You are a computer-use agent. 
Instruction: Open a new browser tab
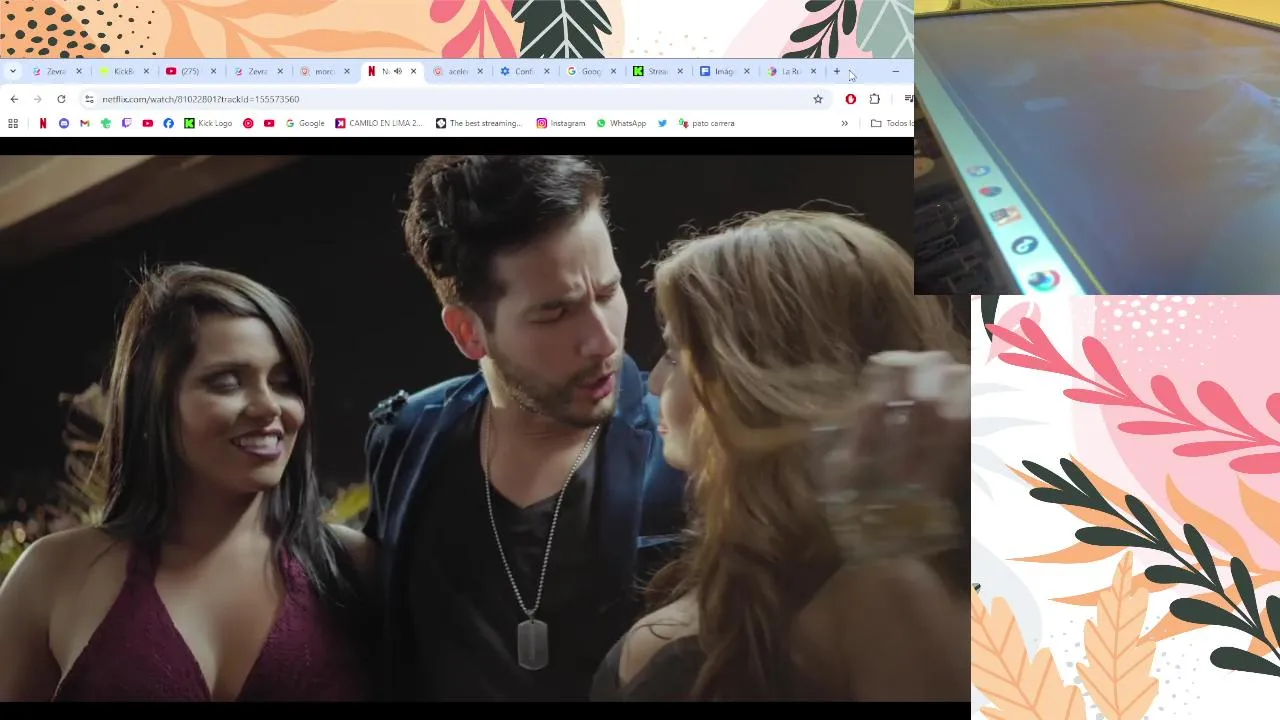pyautogui.click(x=837, y=71)
